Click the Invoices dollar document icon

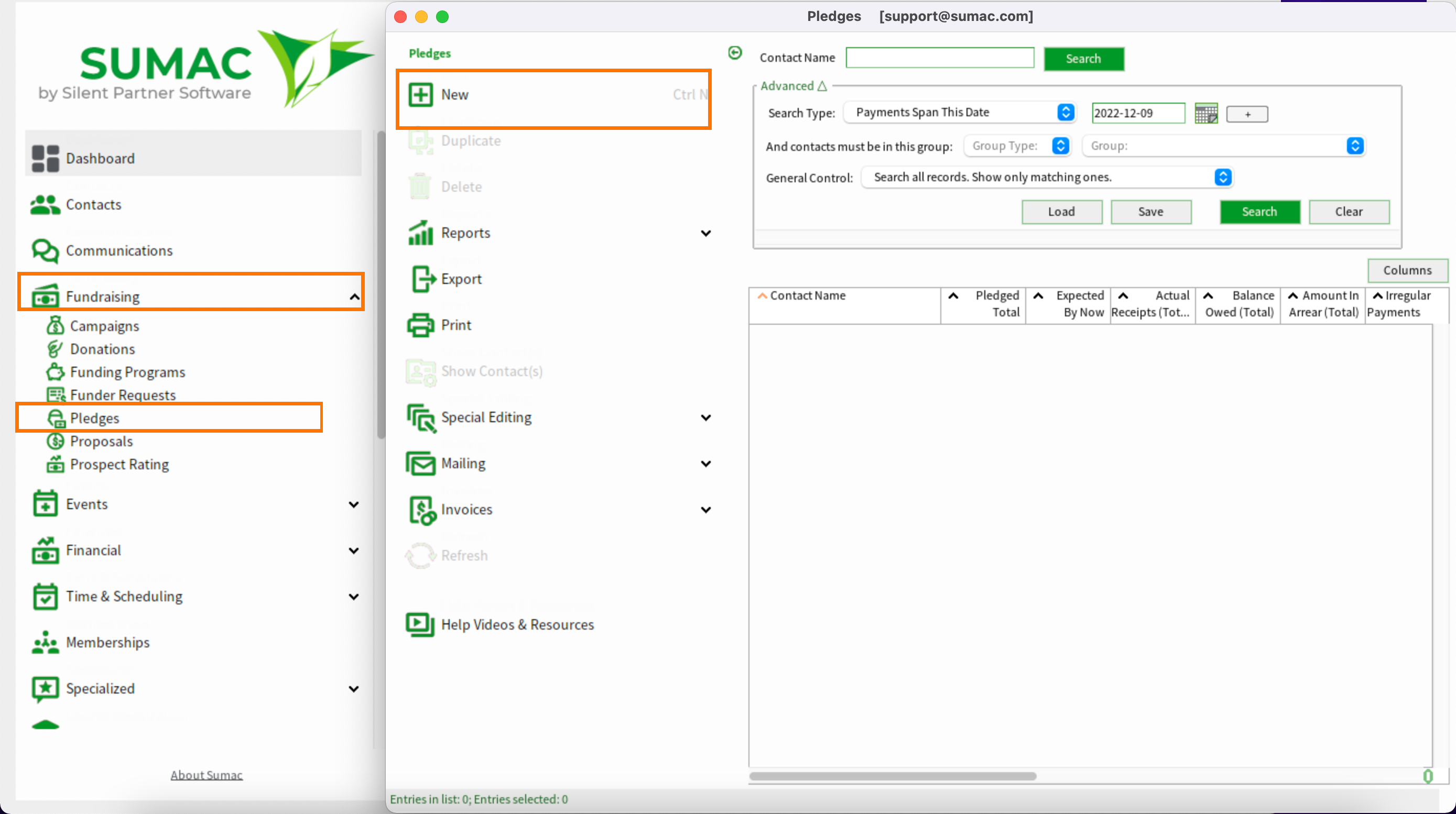(423, 510)
